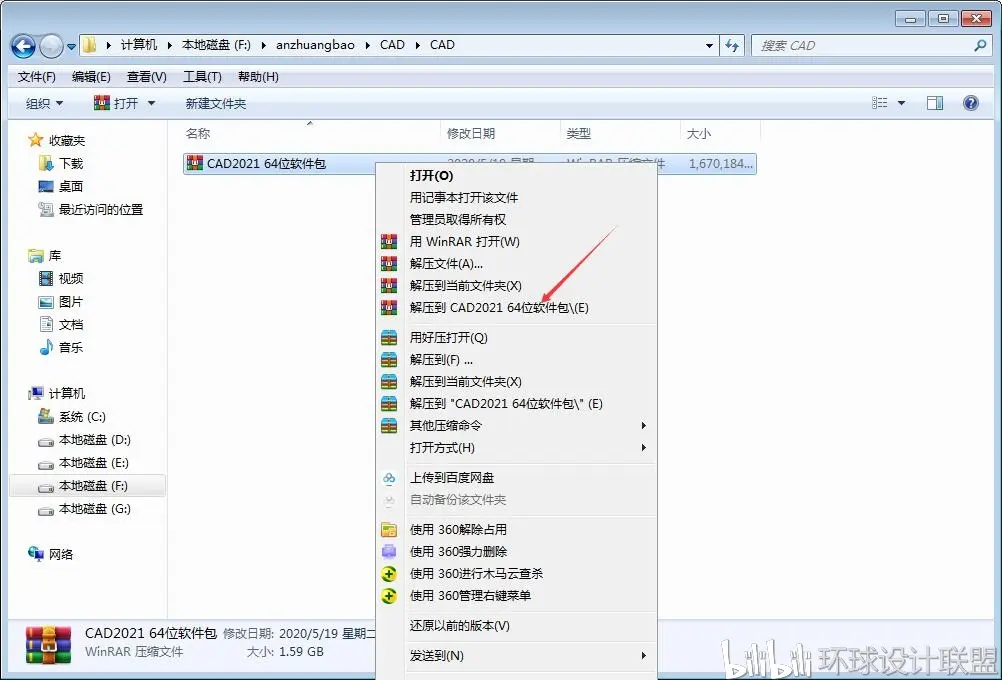The height and width of the screenshot is (680, 1002).
Task: Open the 文件(F) menu
Action: 36,77
